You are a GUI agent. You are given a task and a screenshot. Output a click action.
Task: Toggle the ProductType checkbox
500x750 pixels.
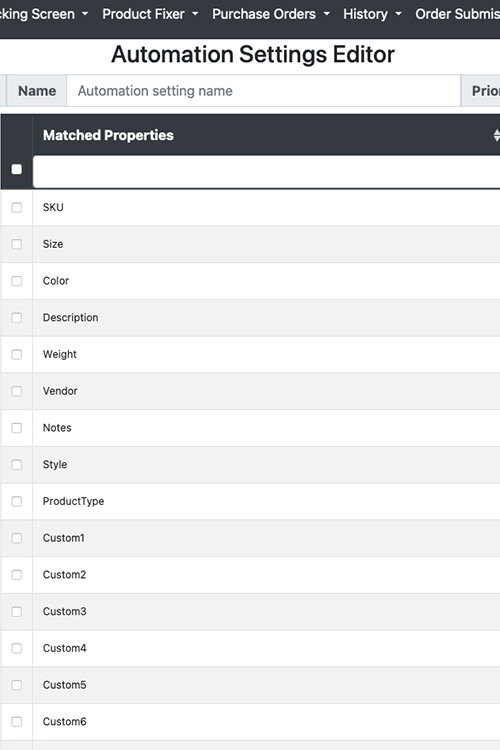point(17,501)
